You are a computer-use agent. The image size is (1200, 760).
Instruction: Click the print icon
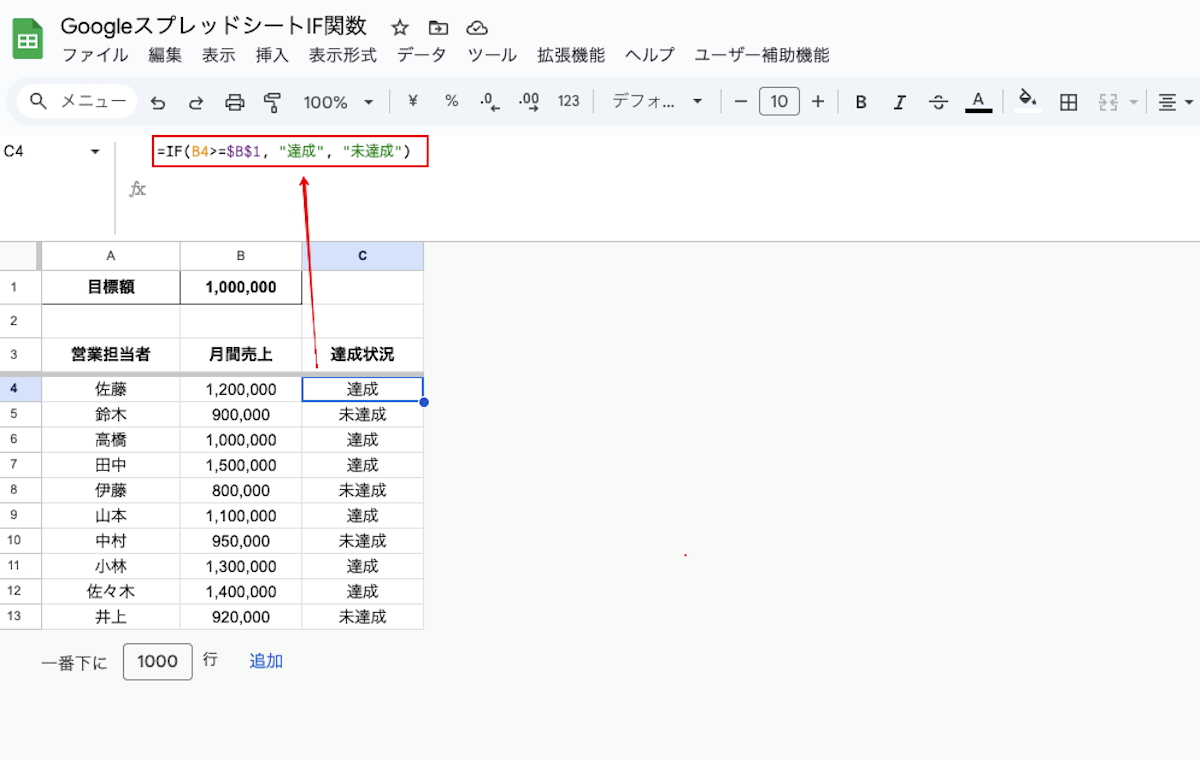(235, 102)
